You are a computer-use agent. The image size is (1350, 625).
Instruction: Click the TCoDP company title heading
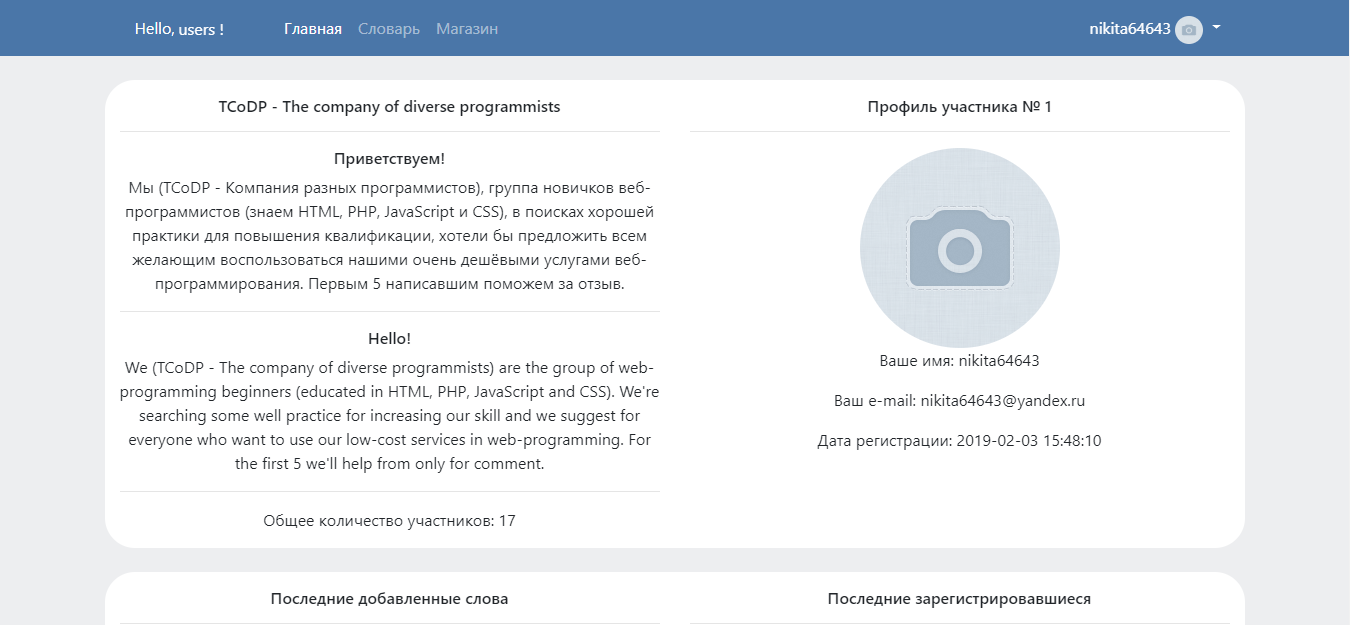(389, 107)
